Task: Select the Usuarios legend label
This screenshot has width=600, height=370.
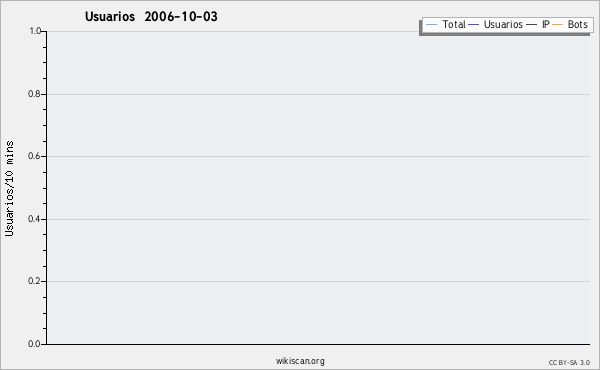Action: coord(503,24)
